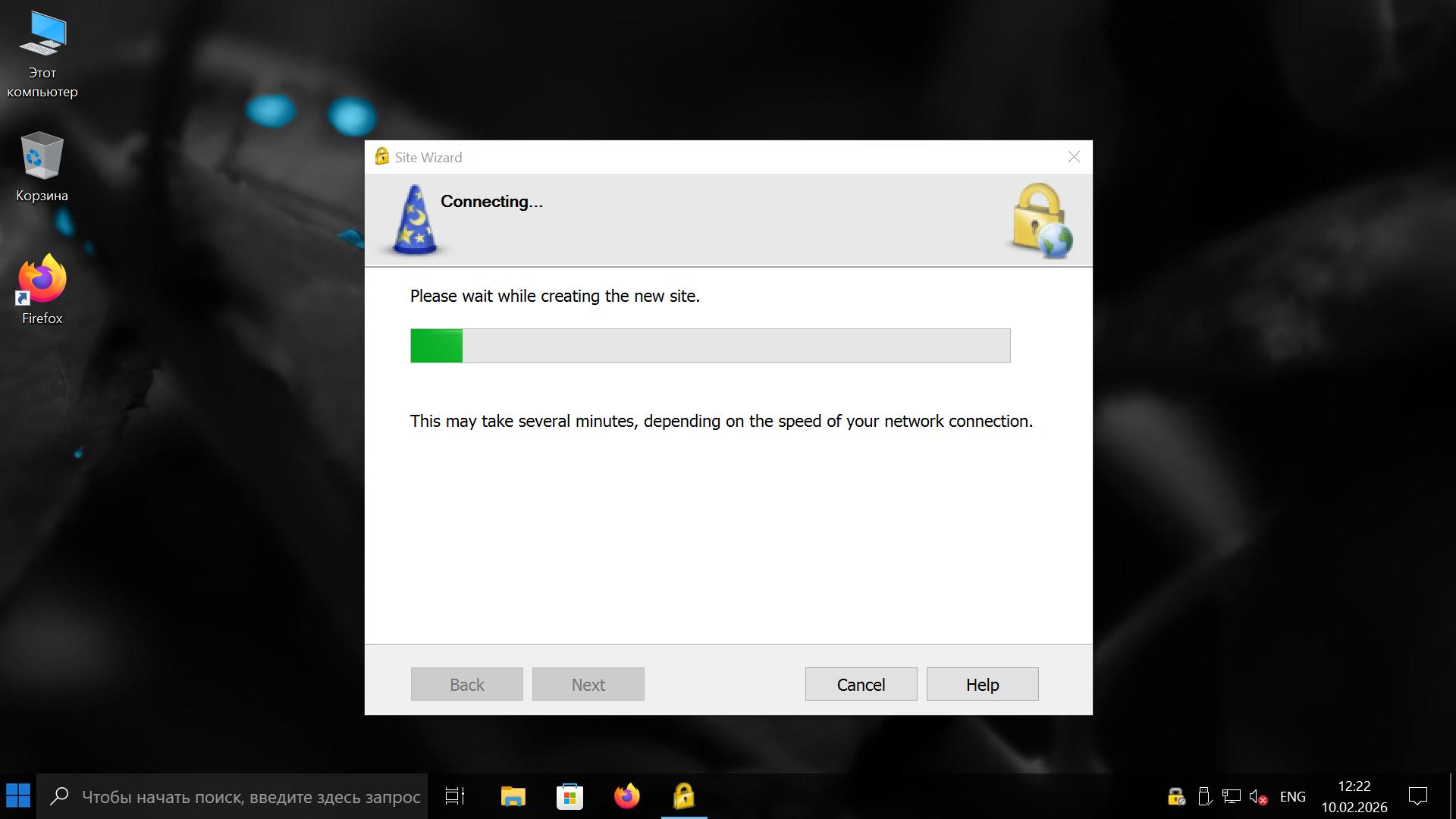Click the padlock globe icon in header
The width and height of the screenshot is (1456, 819).
tap(1042, 220)
